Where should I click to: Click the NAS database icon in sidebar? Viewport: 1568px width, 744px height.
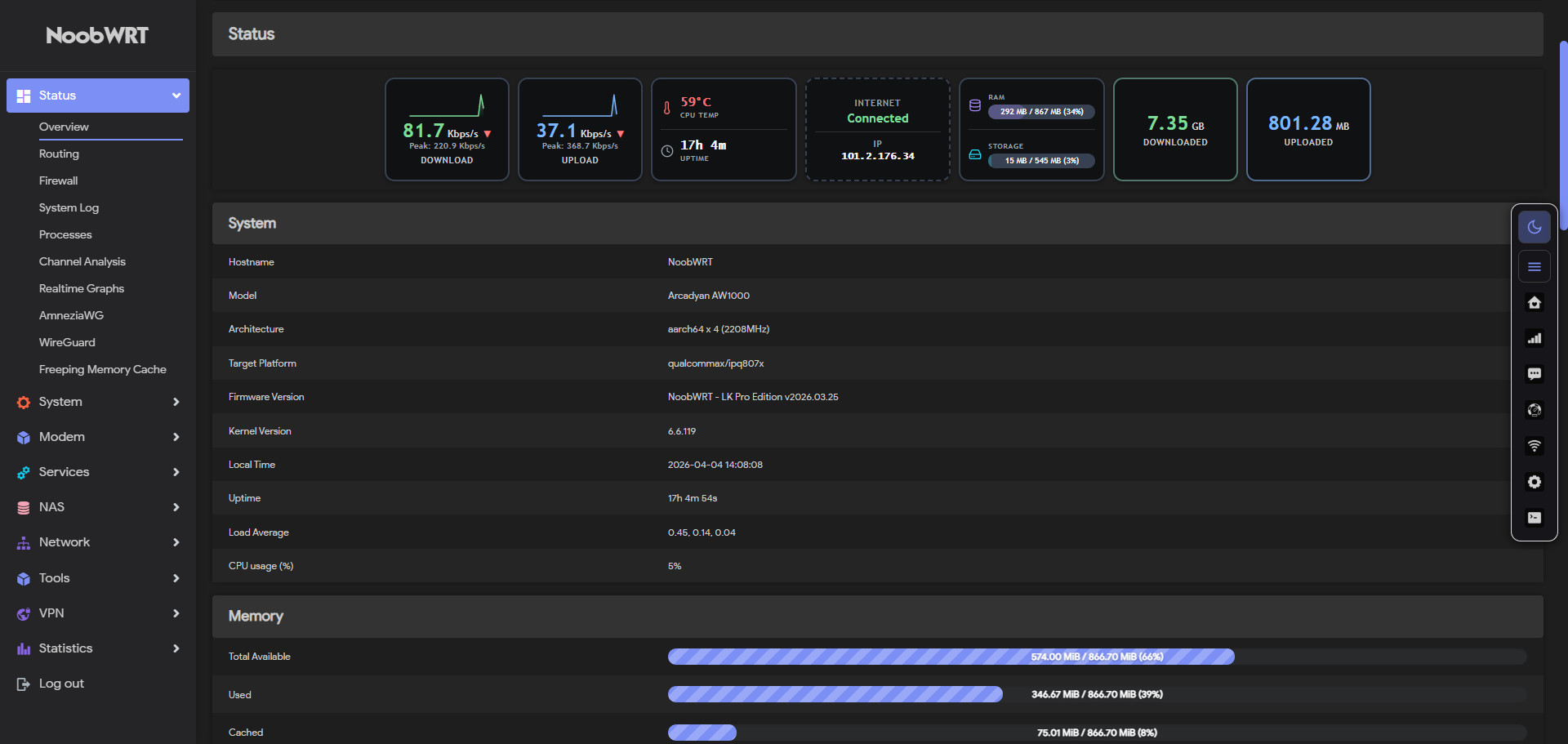pyautogui.click(x=24, y=507)
